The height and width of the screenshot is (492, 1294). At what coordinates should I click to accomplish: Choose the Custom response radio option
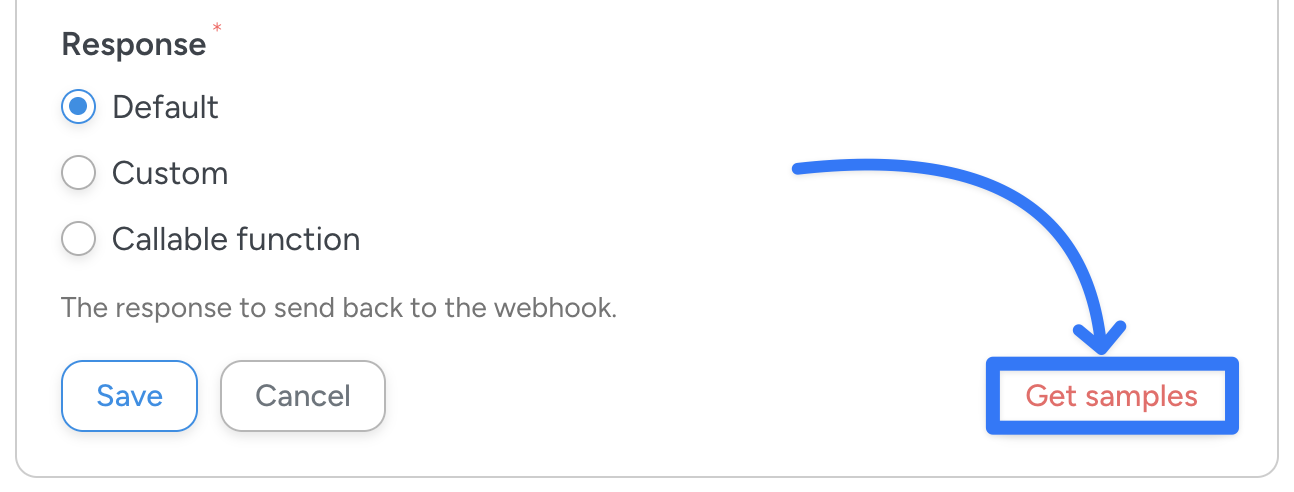(x=78, y=173)
